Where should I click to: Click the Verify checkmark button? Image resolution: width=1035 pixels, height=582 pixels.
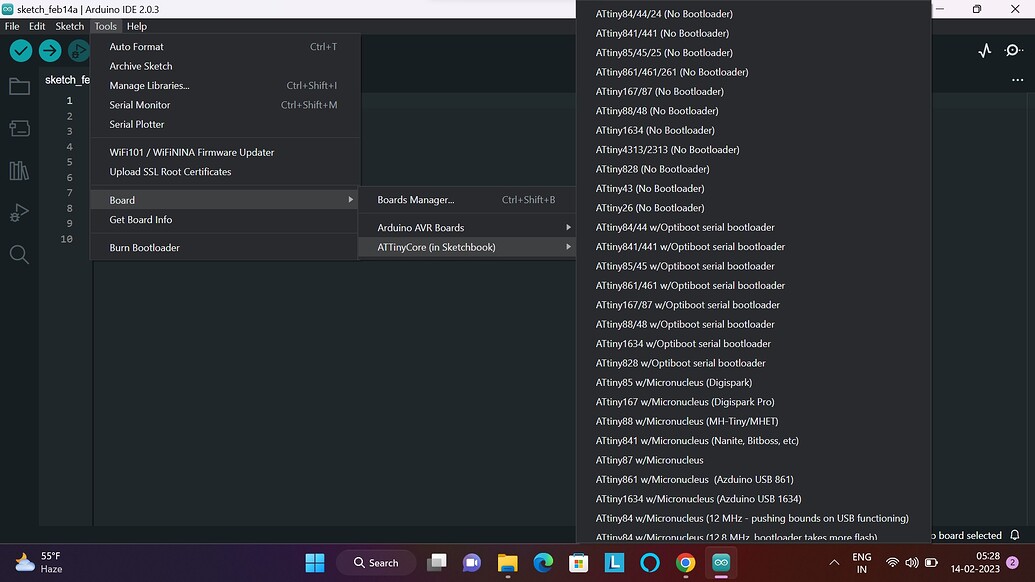point(21,51)
